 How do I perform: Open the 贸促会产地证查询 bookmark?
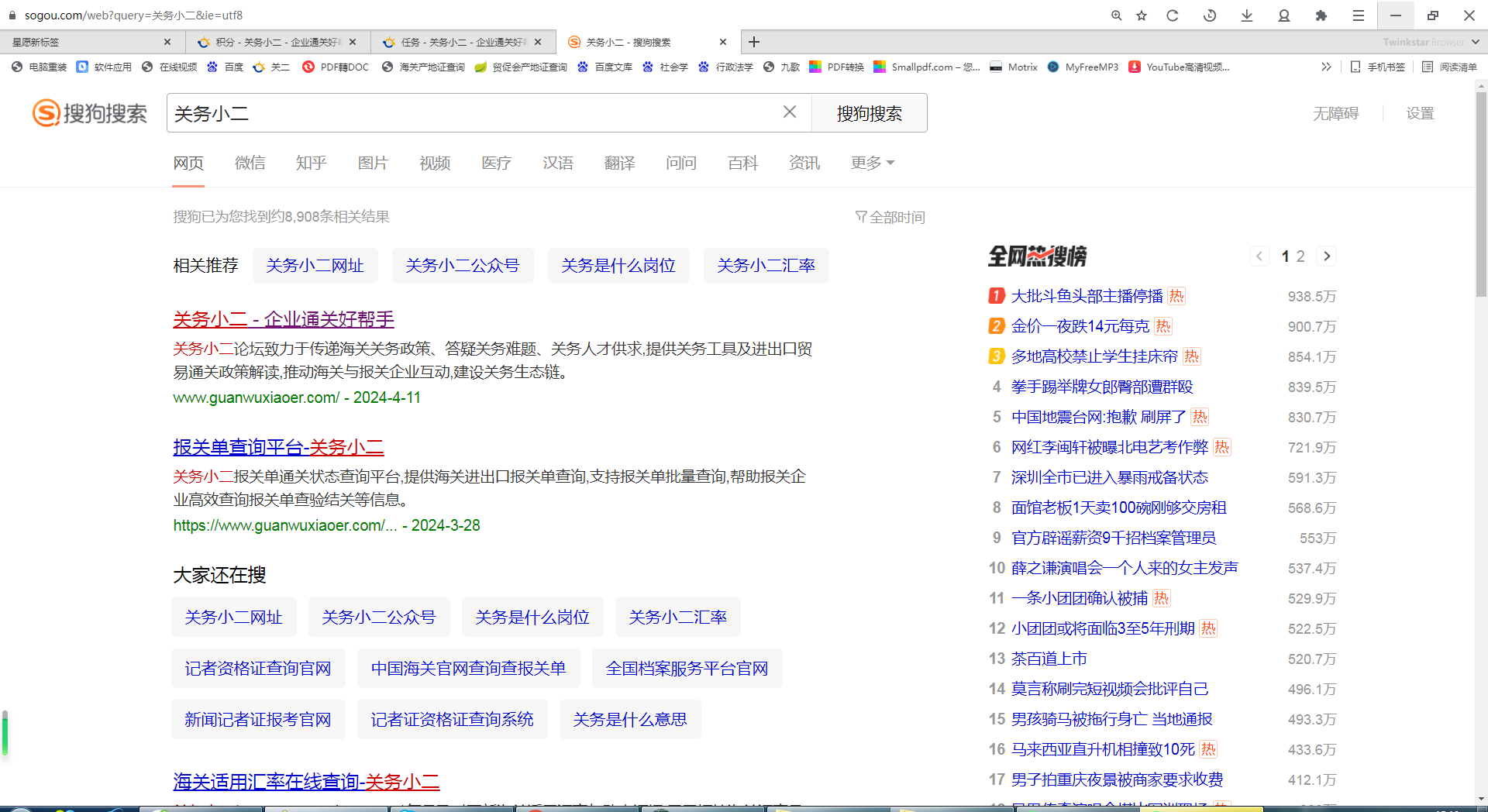click(522, 67)
